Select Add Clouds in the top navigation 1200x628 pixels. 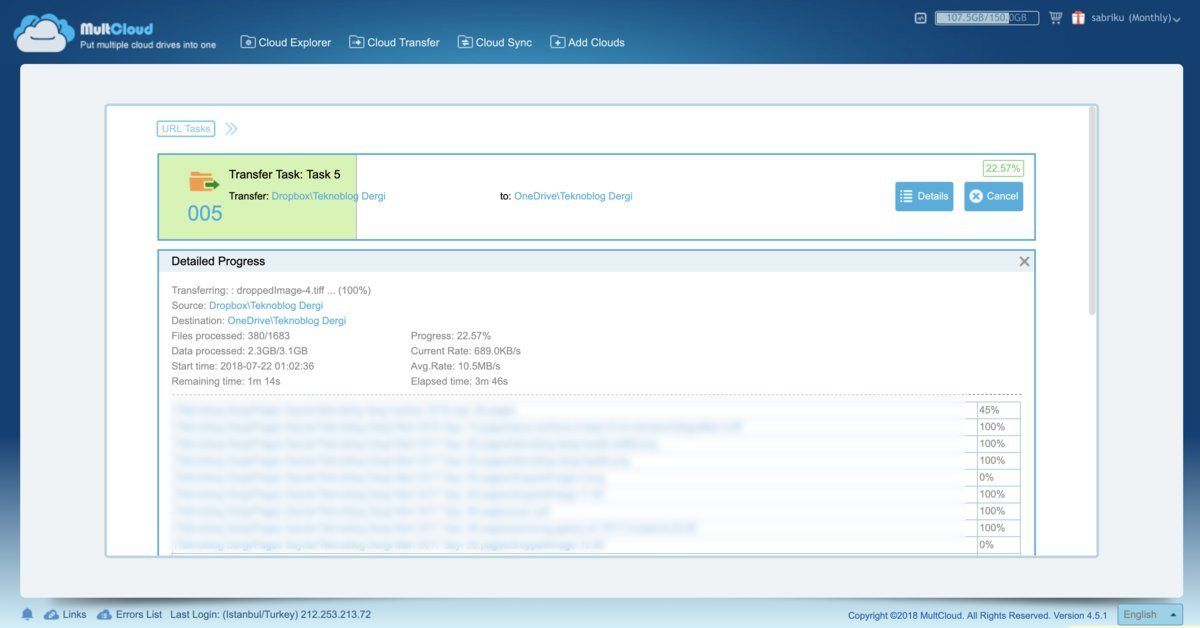[x=587, y=43]
